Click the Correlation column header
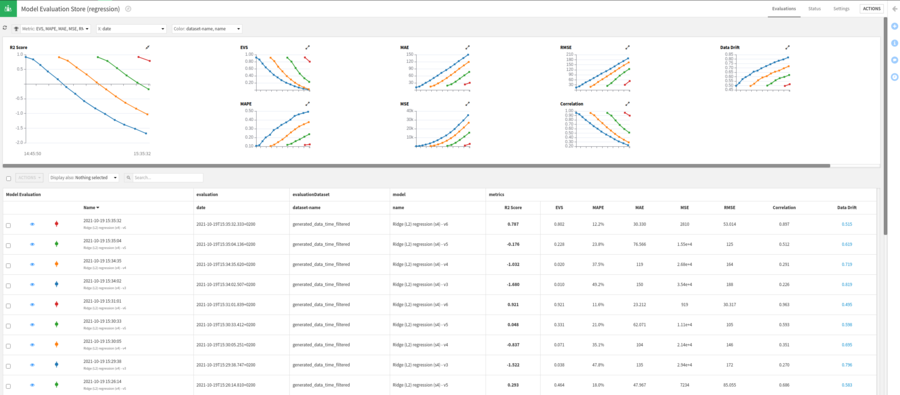900x395 pixels. (783, 207)
